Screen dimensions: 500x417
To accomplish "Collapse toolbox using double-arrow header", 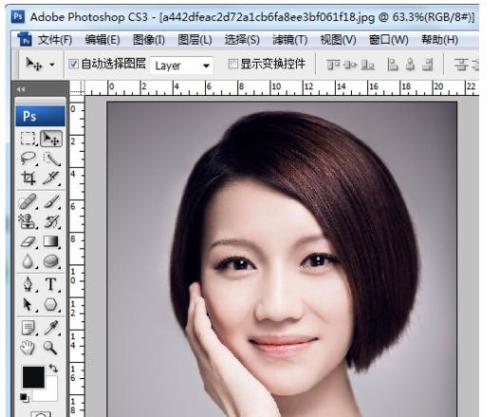I will (x=21, y=89).
